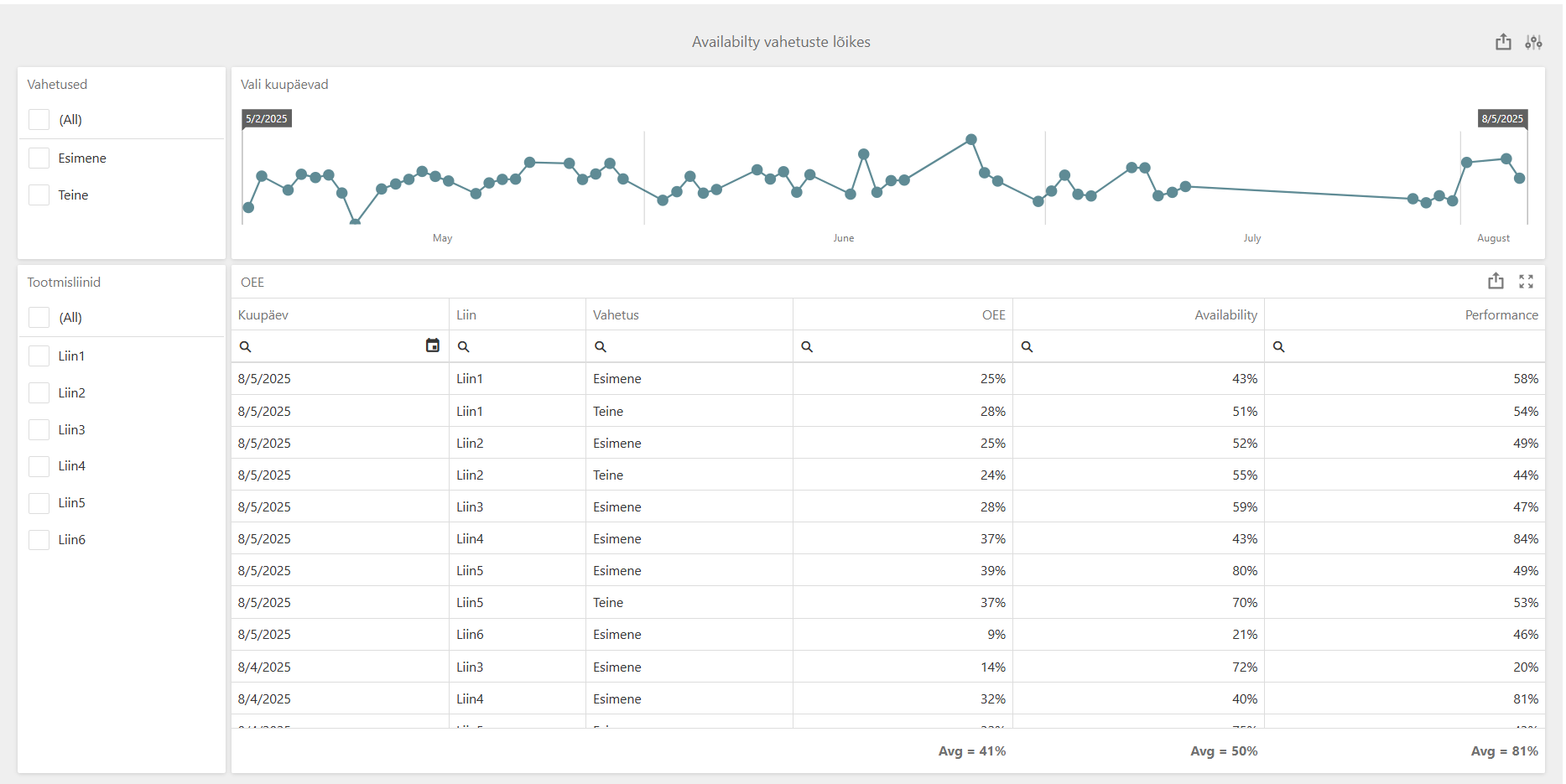Click the 8/5/2025 range end handle
The image size is (1566, 784).
pos(1502,118)
